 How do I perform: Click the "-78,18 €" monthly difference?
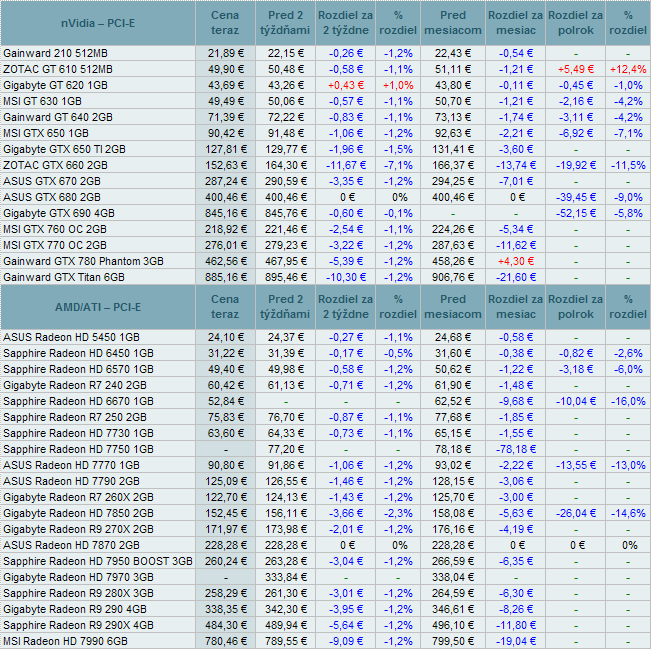pos(516,449)
